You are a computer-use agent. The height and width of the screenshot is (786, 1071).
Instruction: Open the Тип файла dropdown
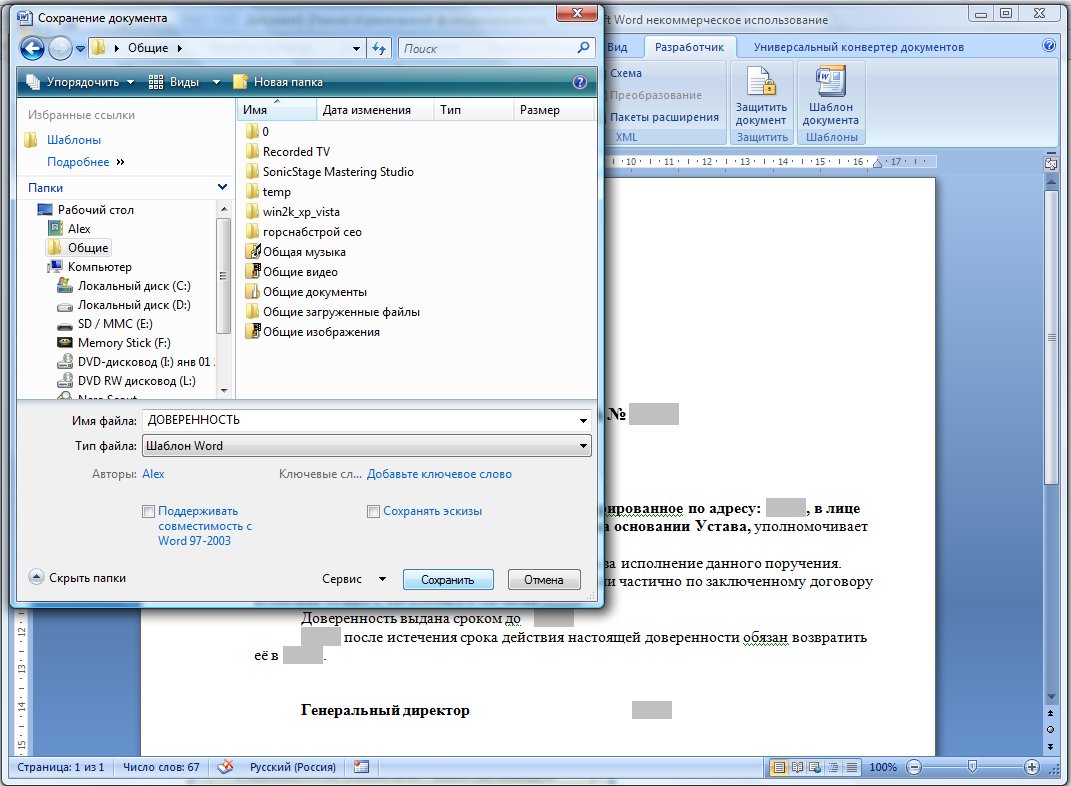pos(367,446)
